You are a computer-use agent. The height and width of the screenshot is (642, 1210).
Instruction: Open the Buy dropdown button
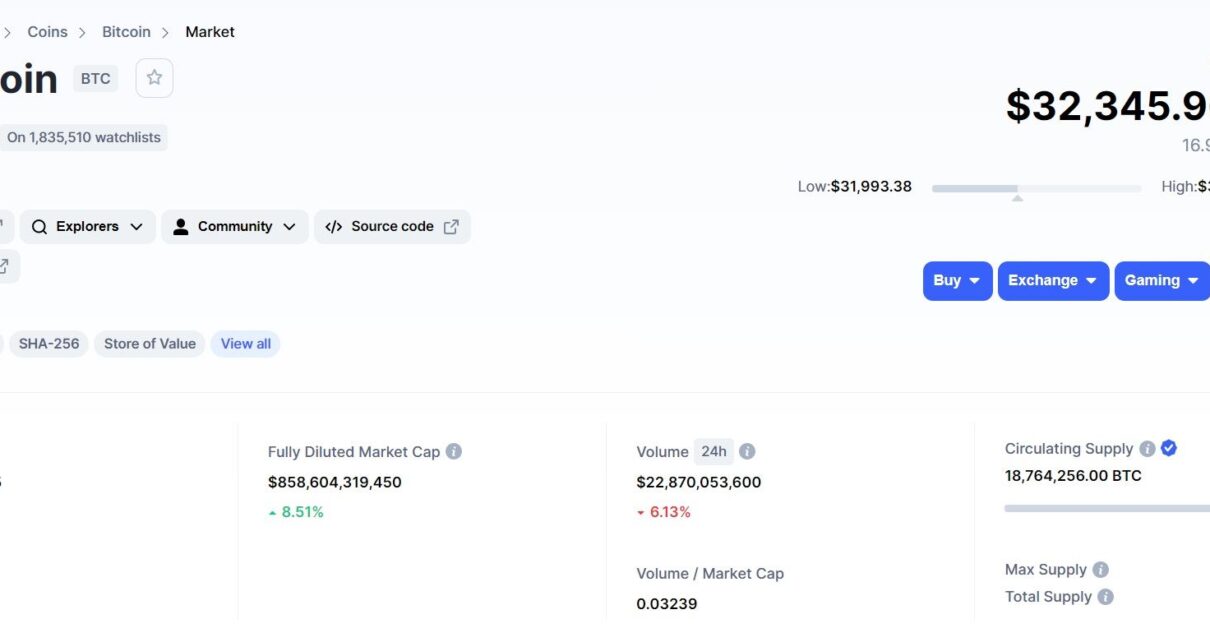[x=957, y=281]
